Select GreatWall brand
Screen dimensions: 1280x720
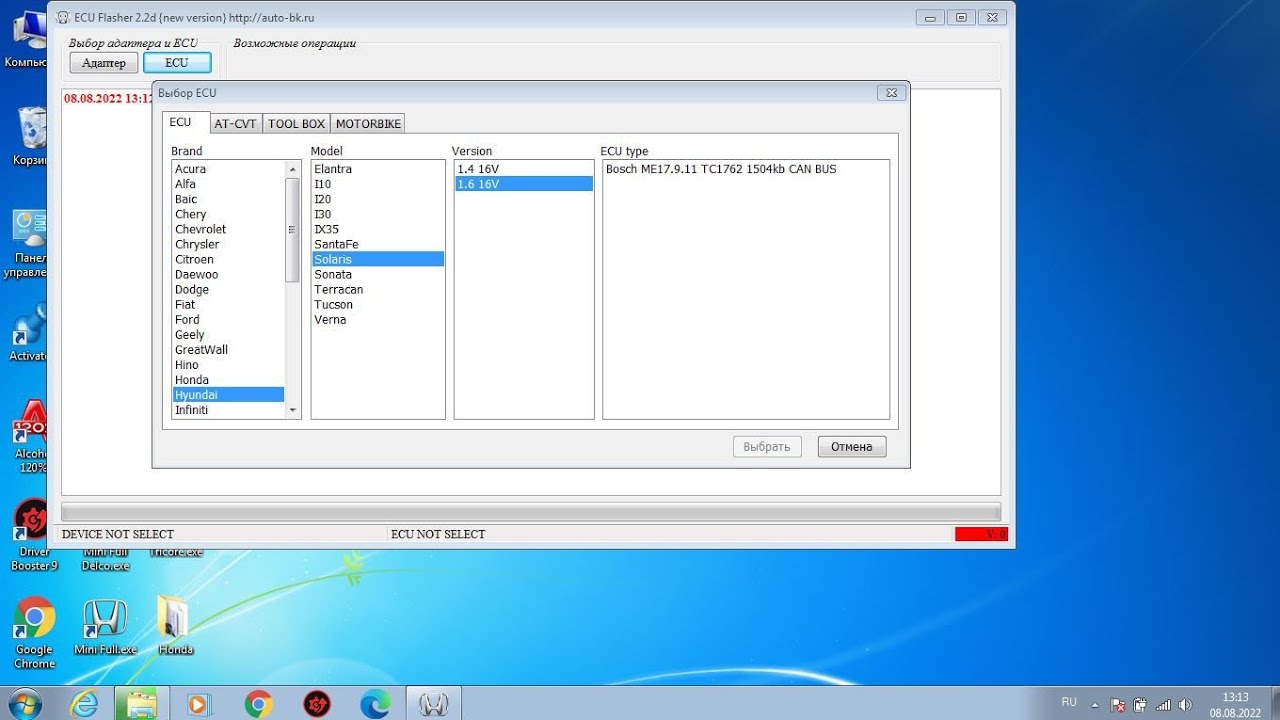[x=228, y=350]
